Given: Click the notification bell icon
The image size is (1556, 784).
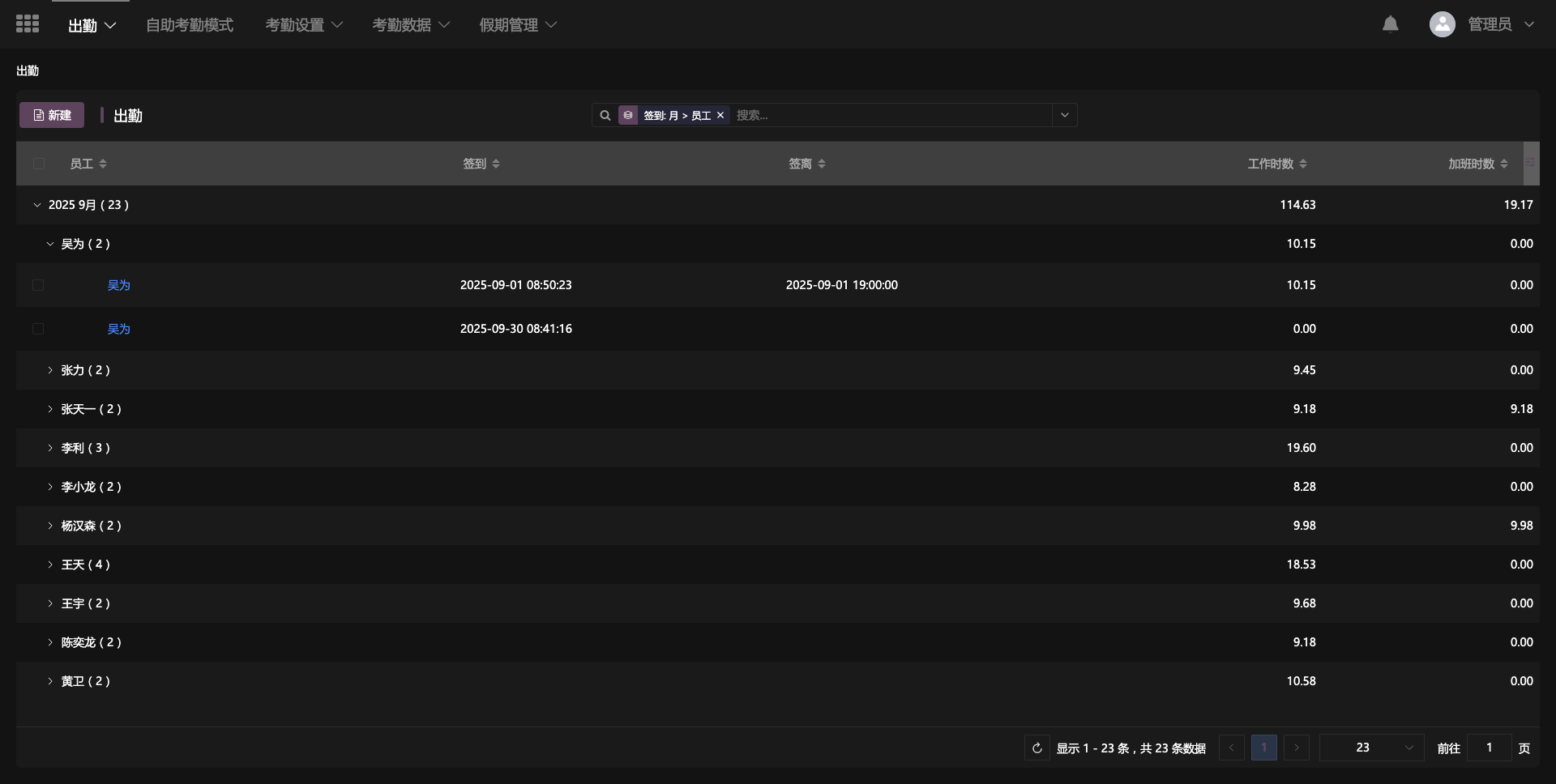Looking at the screenshot, I should 1390,24.
